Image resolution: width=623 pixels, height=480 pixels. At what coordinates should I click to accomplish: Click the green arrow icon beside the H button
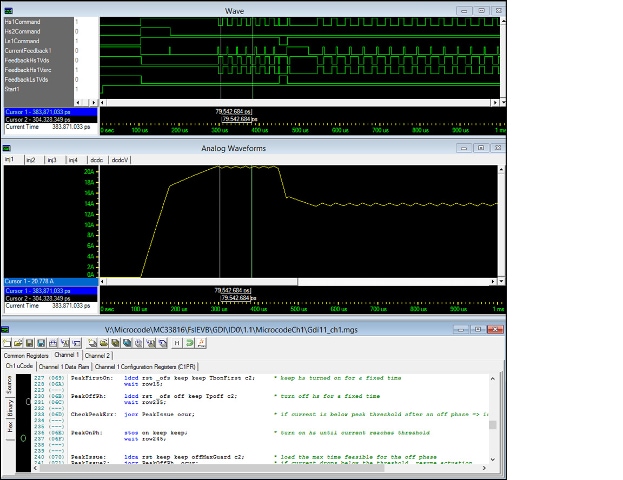click(190, 343)
